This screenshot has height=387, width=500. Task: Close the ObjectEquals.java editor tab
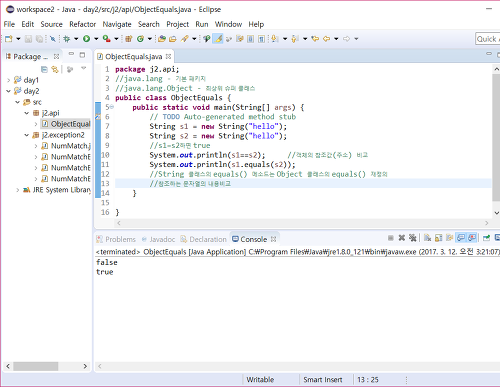click(169, 57)
